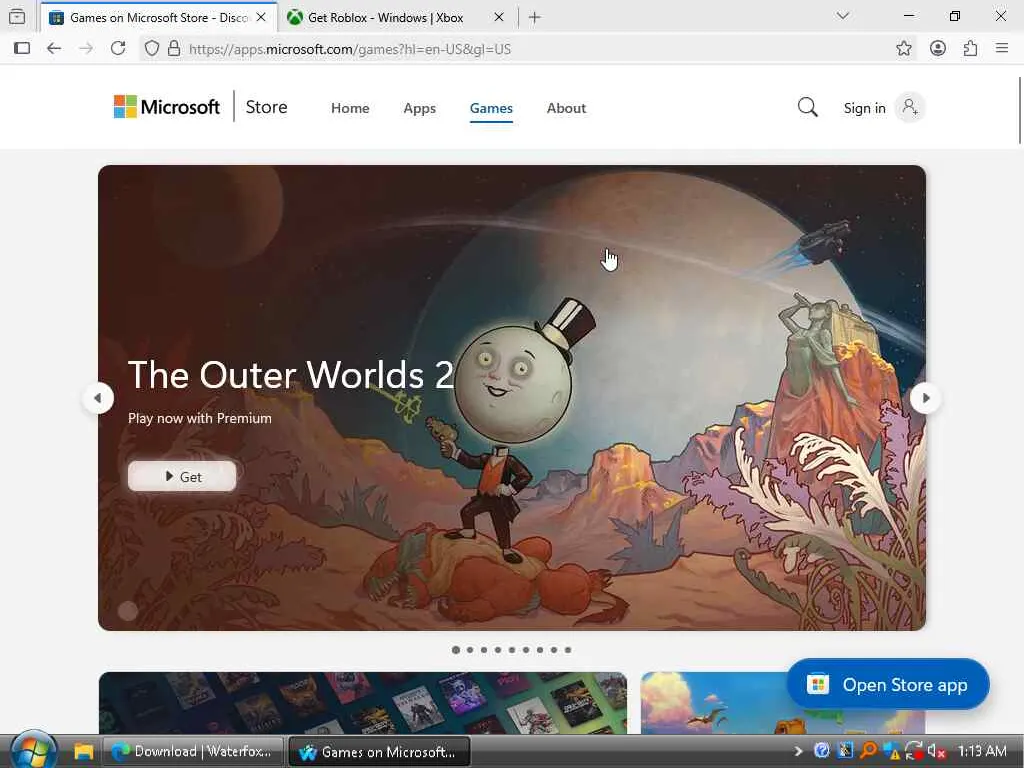The height and width of the screenshot is (768, 1024).
Task: Open the extensions puzzle icon
Action: (970, 48)
